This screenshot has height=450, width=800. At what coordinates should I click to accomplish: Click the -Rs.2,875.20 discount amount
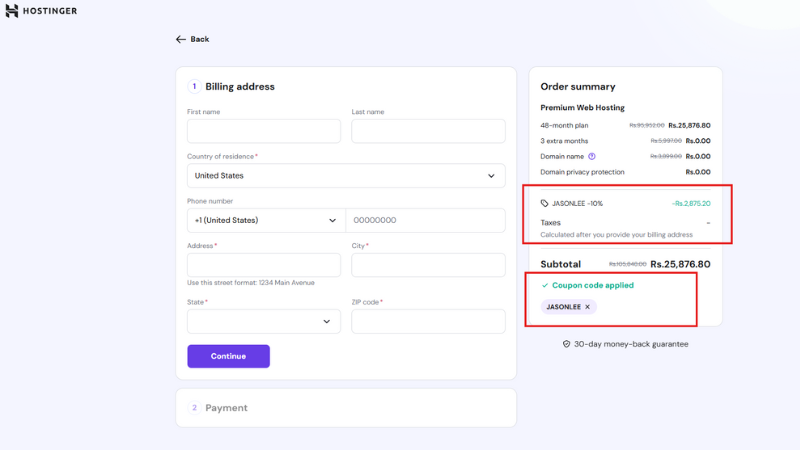(x=691, y=204)
